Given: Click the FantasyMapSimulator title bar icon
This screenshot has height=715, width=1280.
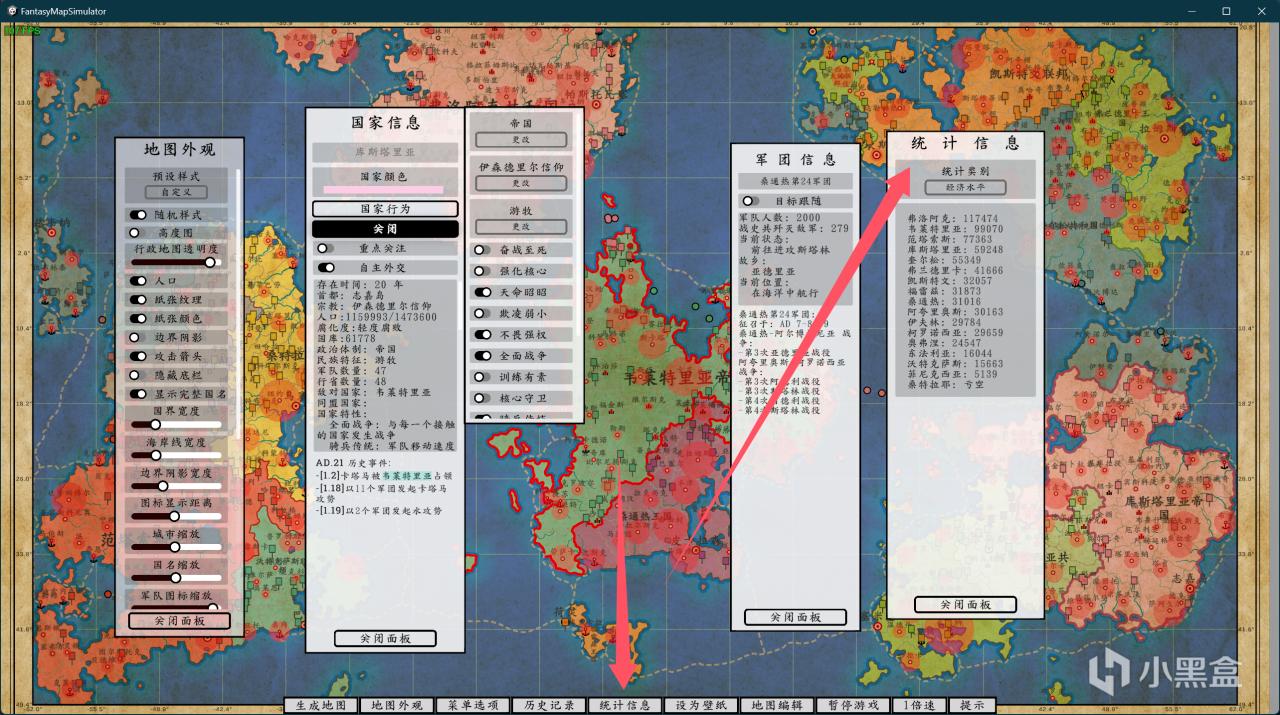Looking at the screenshot, I should click(x=10, y=10).
